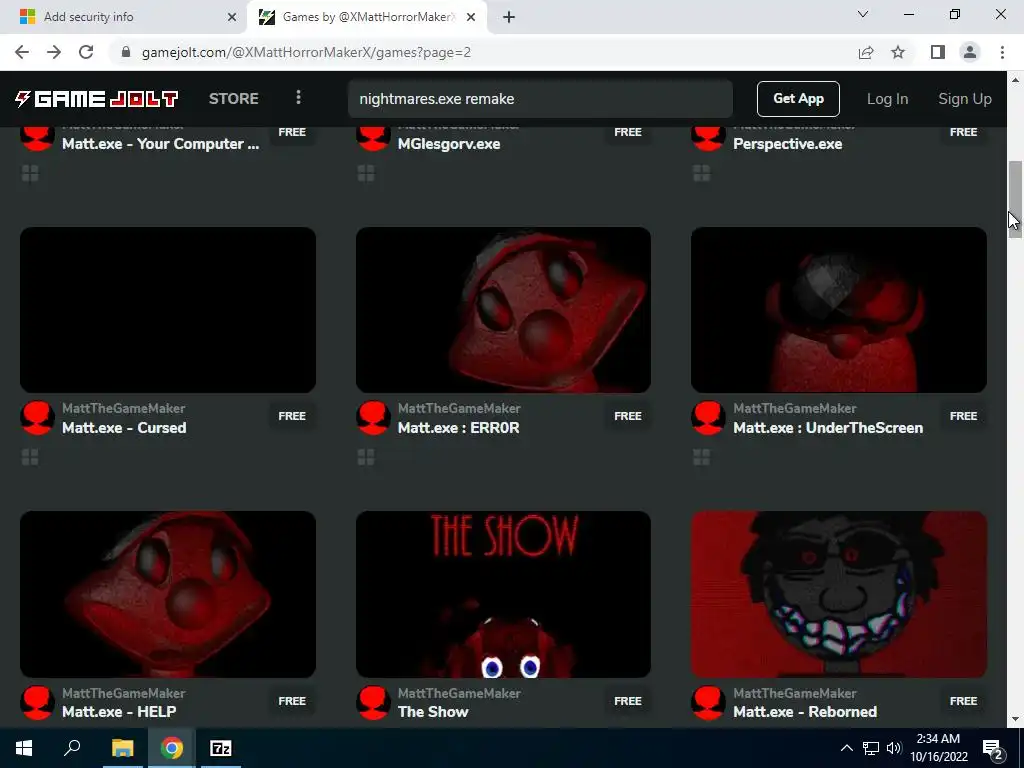Close the Games by @XMattHorrorMakerX tab
This screenshot has height=768, width=1024.
click(x=471, y=18)
